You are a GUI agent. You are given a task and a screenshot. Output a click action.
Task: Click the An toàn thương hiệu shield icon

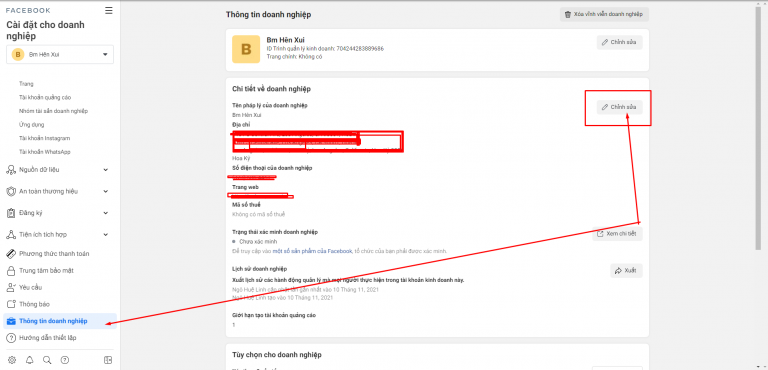pyautogui.click(x=11, y=191)
